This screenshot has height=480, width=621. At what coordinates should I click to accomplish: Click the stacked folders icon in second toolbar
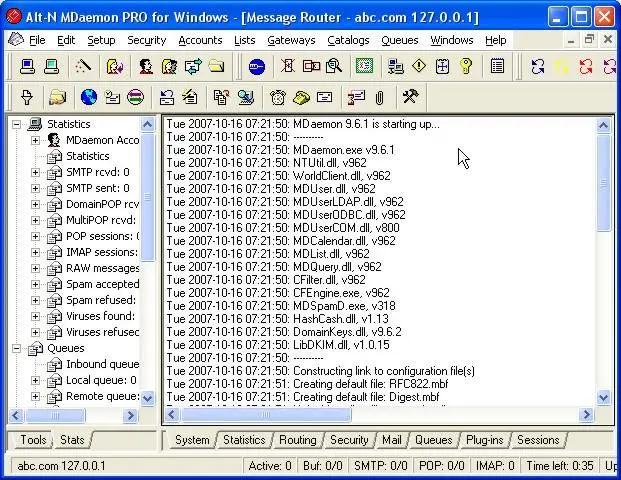click(57, 97)
